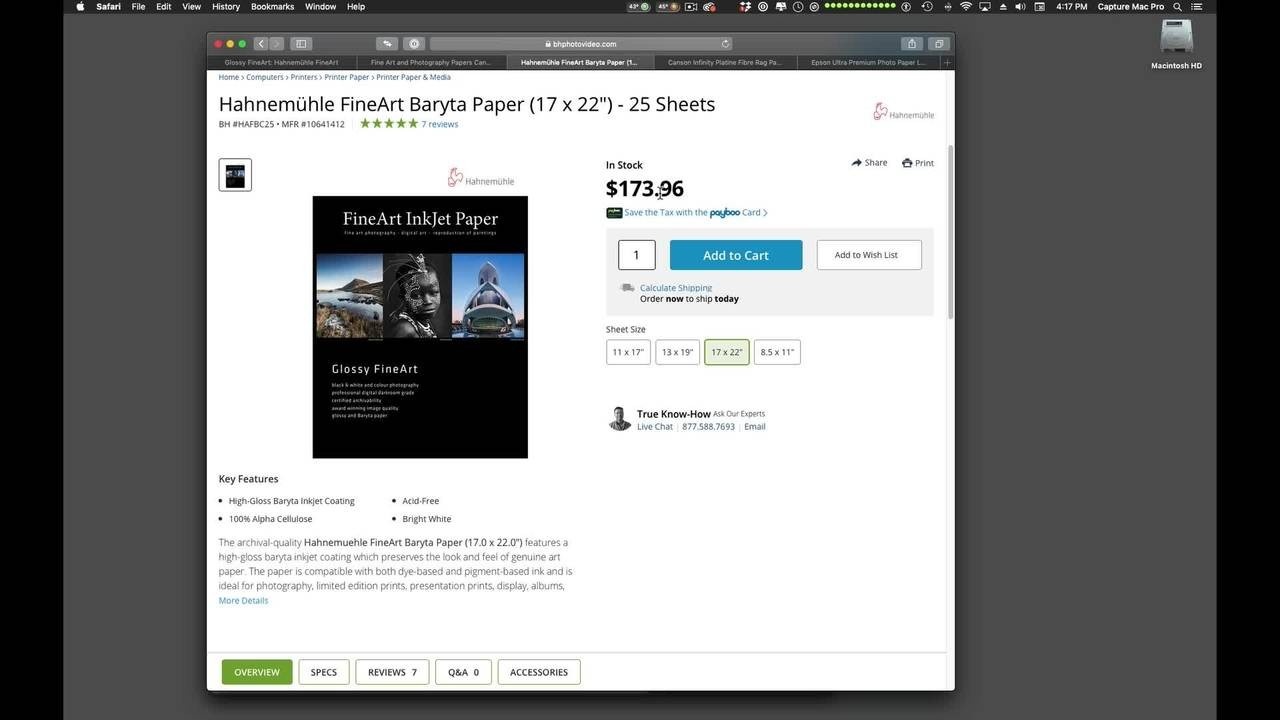
Task: Go to the Printers breadcrumb link
Action: pos(304,77)
